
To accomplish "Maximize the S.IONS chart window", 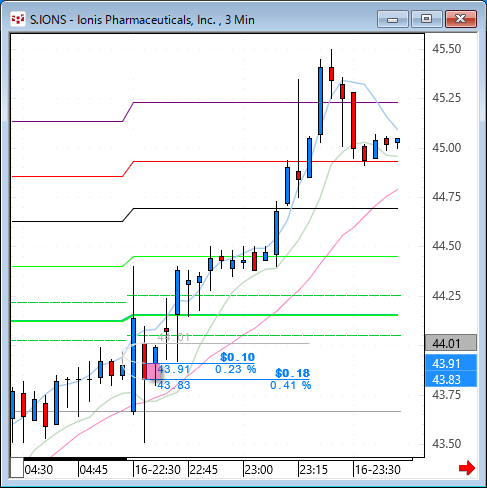I will pyautogui.click(x=426, y=19).
